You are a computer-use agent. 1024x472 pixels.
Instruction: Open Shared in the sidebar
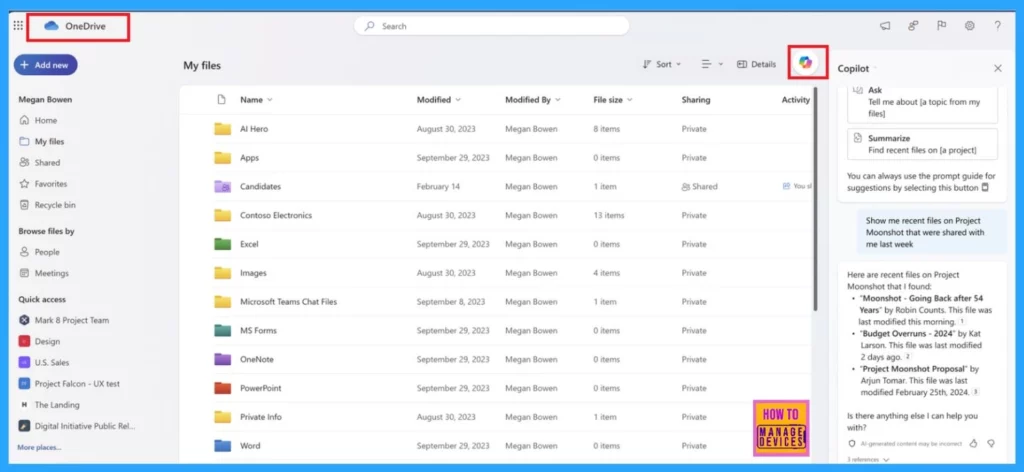(x=40, y=163)
